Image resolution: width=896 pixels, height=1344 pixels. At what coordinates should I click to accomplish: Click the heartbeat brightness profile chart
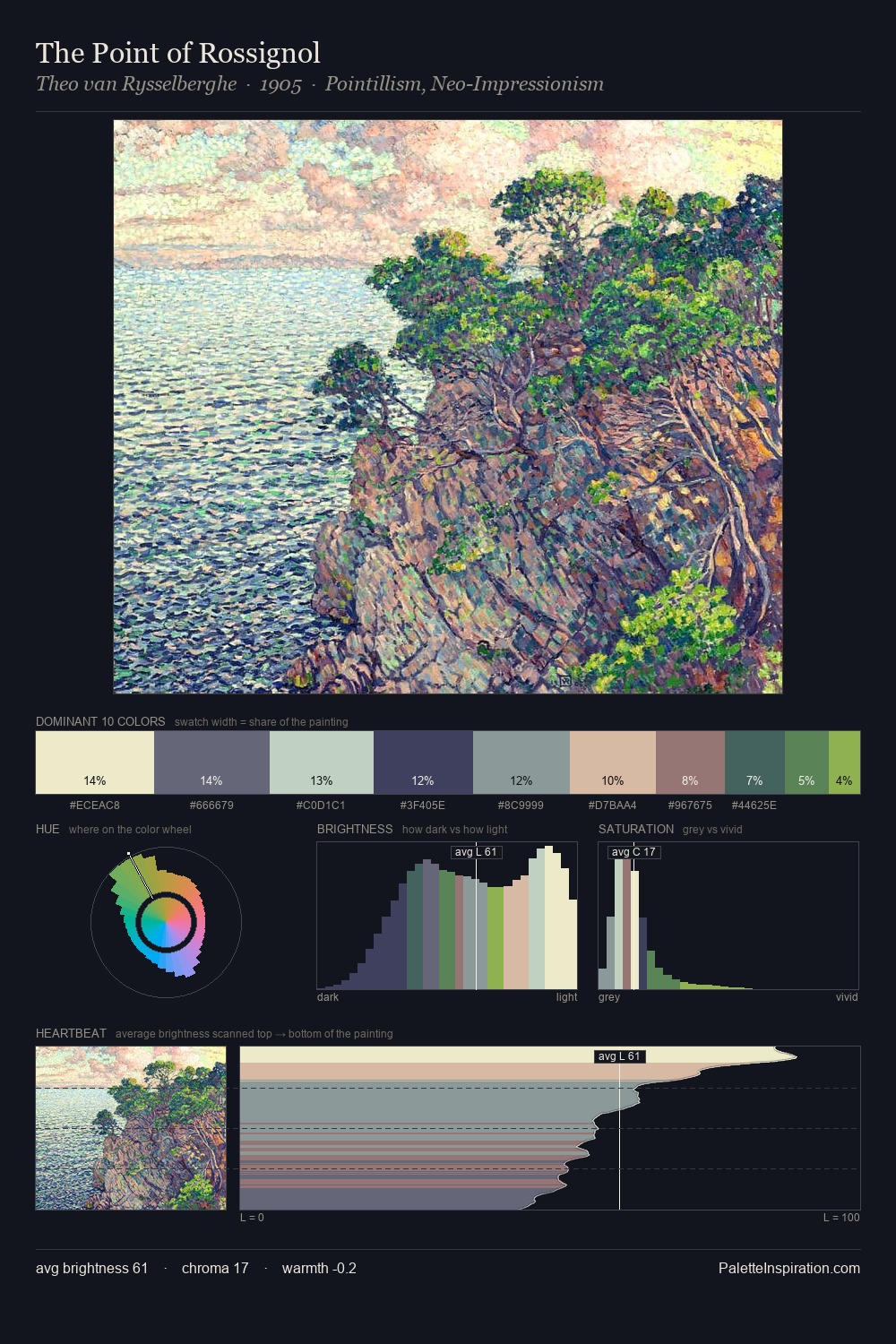pos(550,1128)
